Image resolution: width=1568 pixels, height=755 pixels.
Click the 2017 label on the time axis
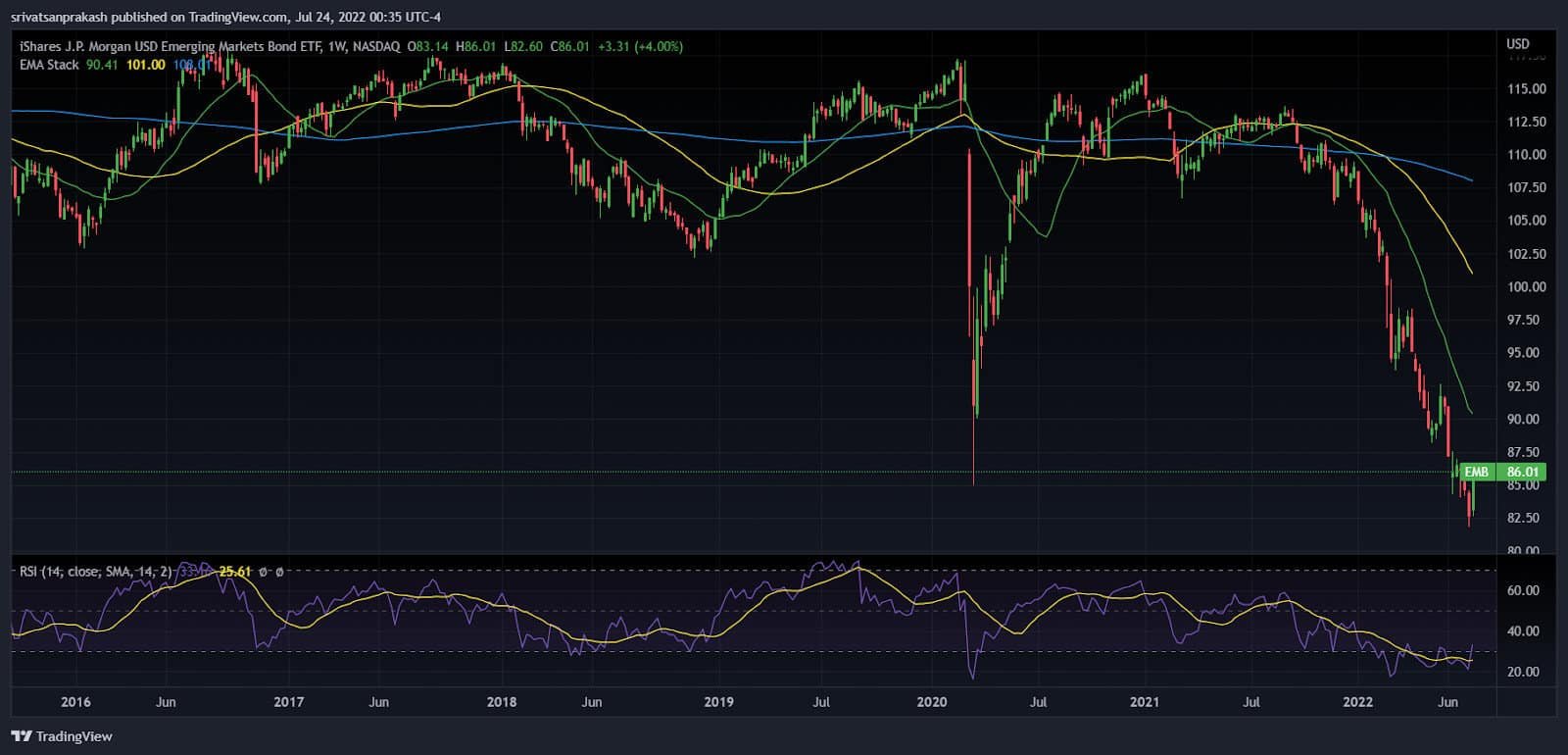(x=288, y=702)
